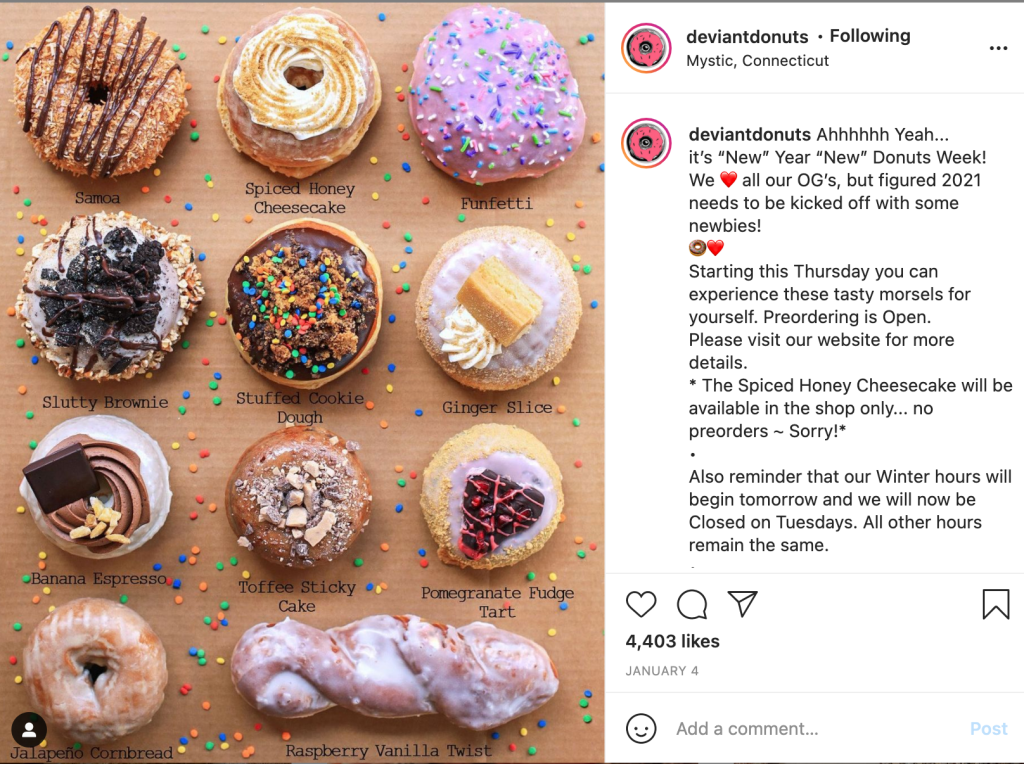Open the emoji picker smiley icon

(641, 728)
